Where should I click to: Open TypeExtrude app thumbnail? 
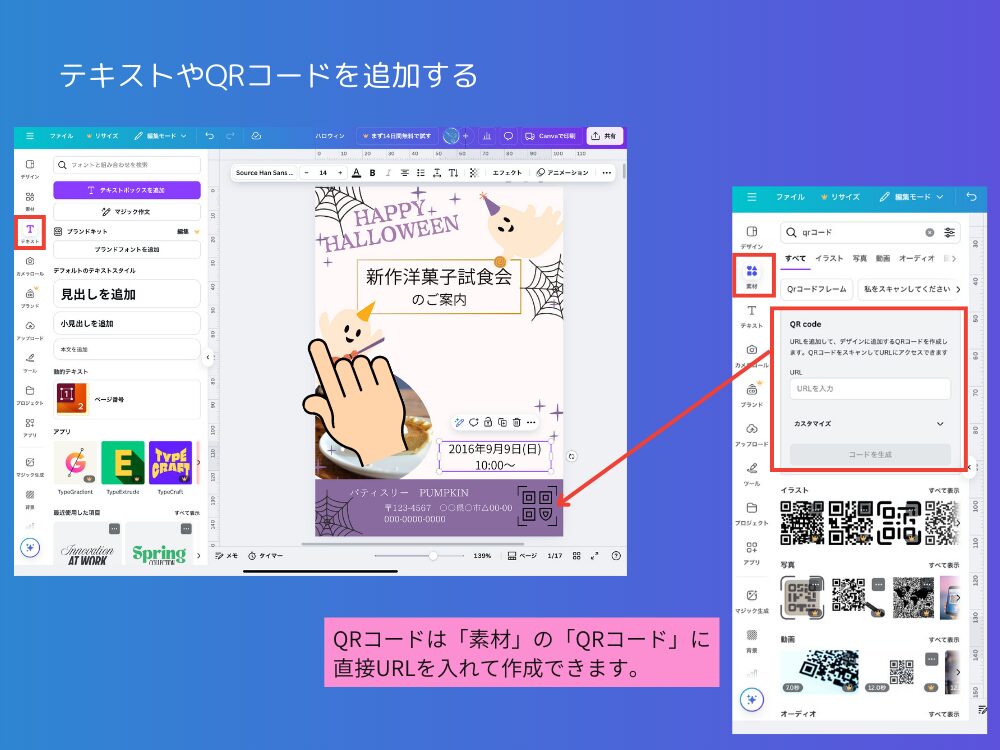pyautogui.click(x=122, y=463)
